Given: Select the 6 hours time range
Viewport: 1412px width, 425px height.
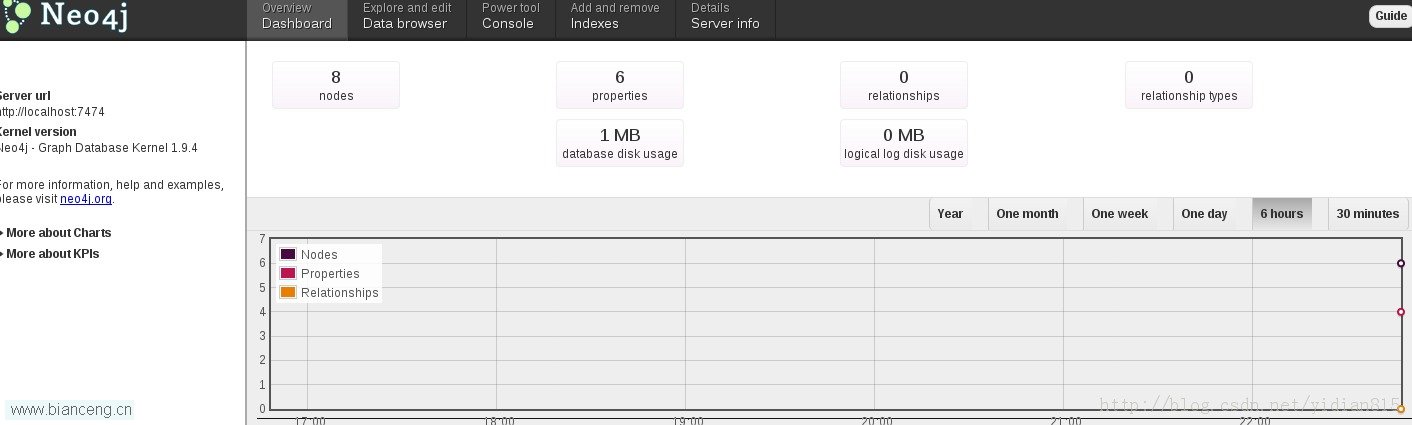Looking at the screenshot, I should [x=1281, y=214].
